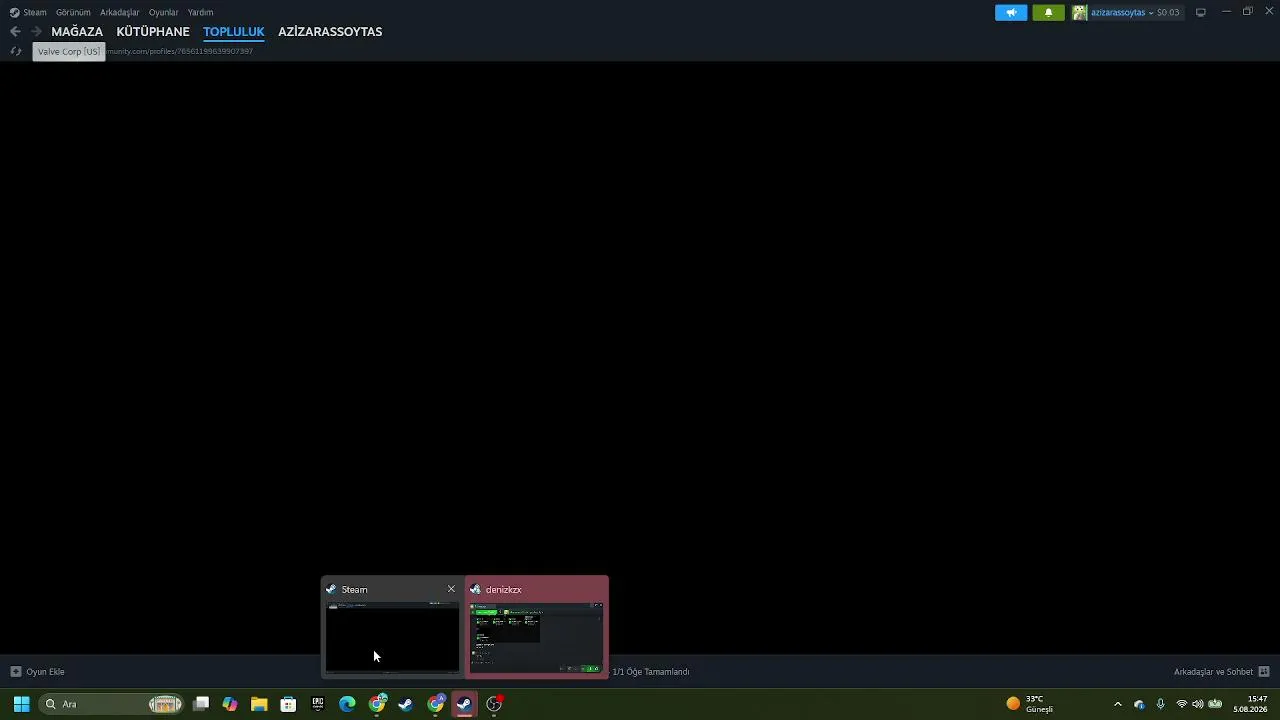Image resolution: width=1280 pixels, height=720 pixels.
Task: Click the microphone tray icon
Action: click(x=1160, y=704)
